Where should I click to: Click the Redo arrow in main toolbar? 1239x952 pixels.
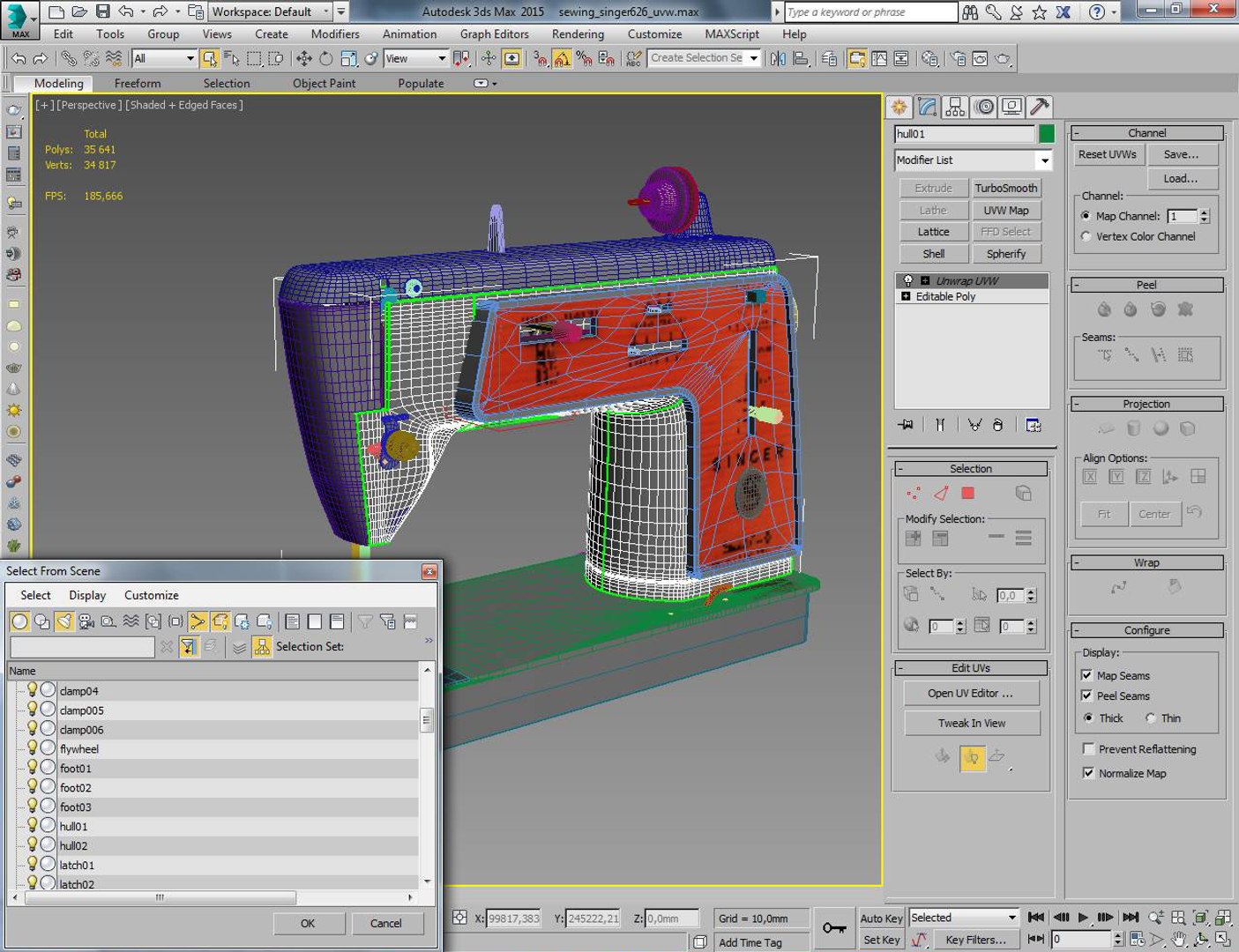(40, 58)
